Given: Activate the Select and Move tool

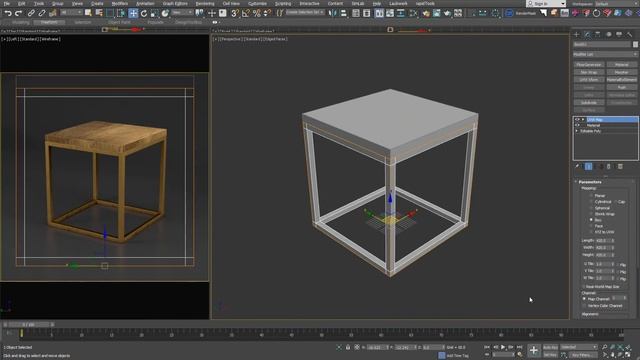Looking at the screenshot, I should [133, 13].
